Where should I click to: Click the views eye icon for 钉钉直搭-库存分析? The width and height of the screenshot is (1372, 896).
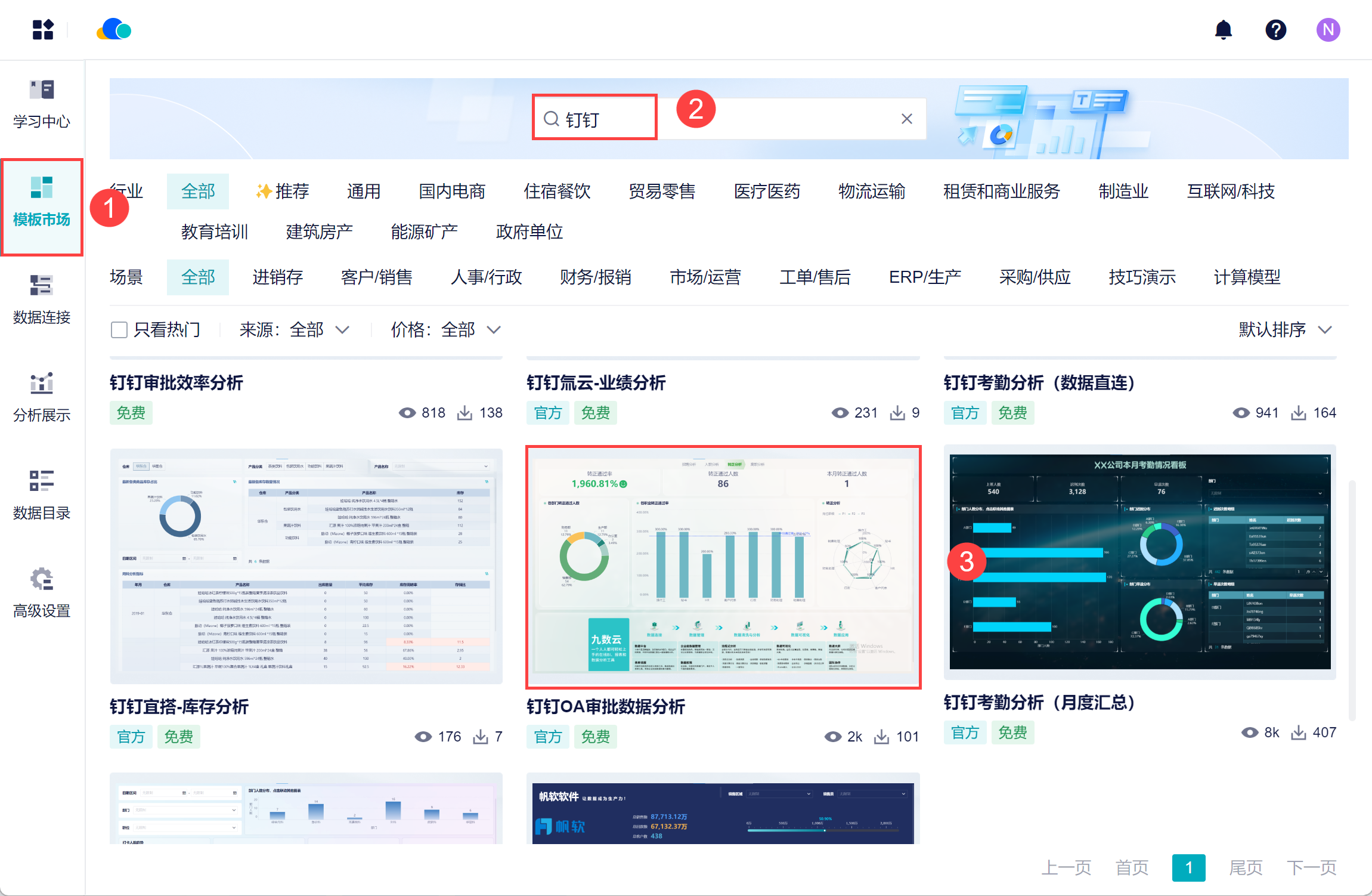(423, 737)
